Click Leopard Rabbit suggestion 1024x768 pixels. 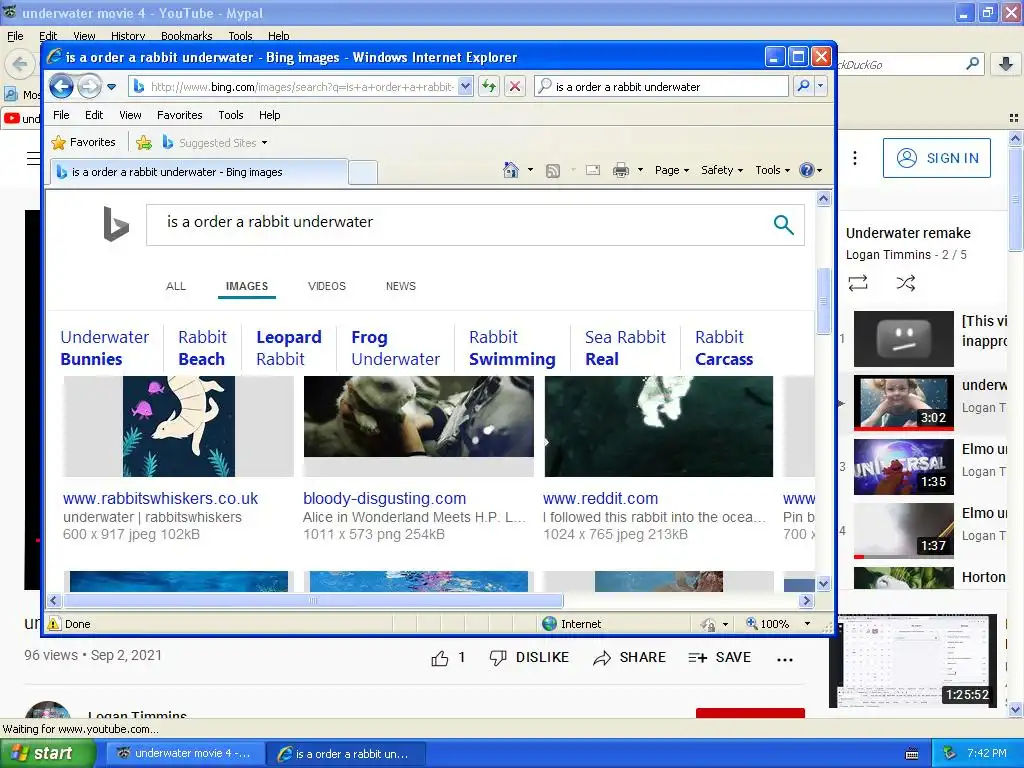pos(289,348)
